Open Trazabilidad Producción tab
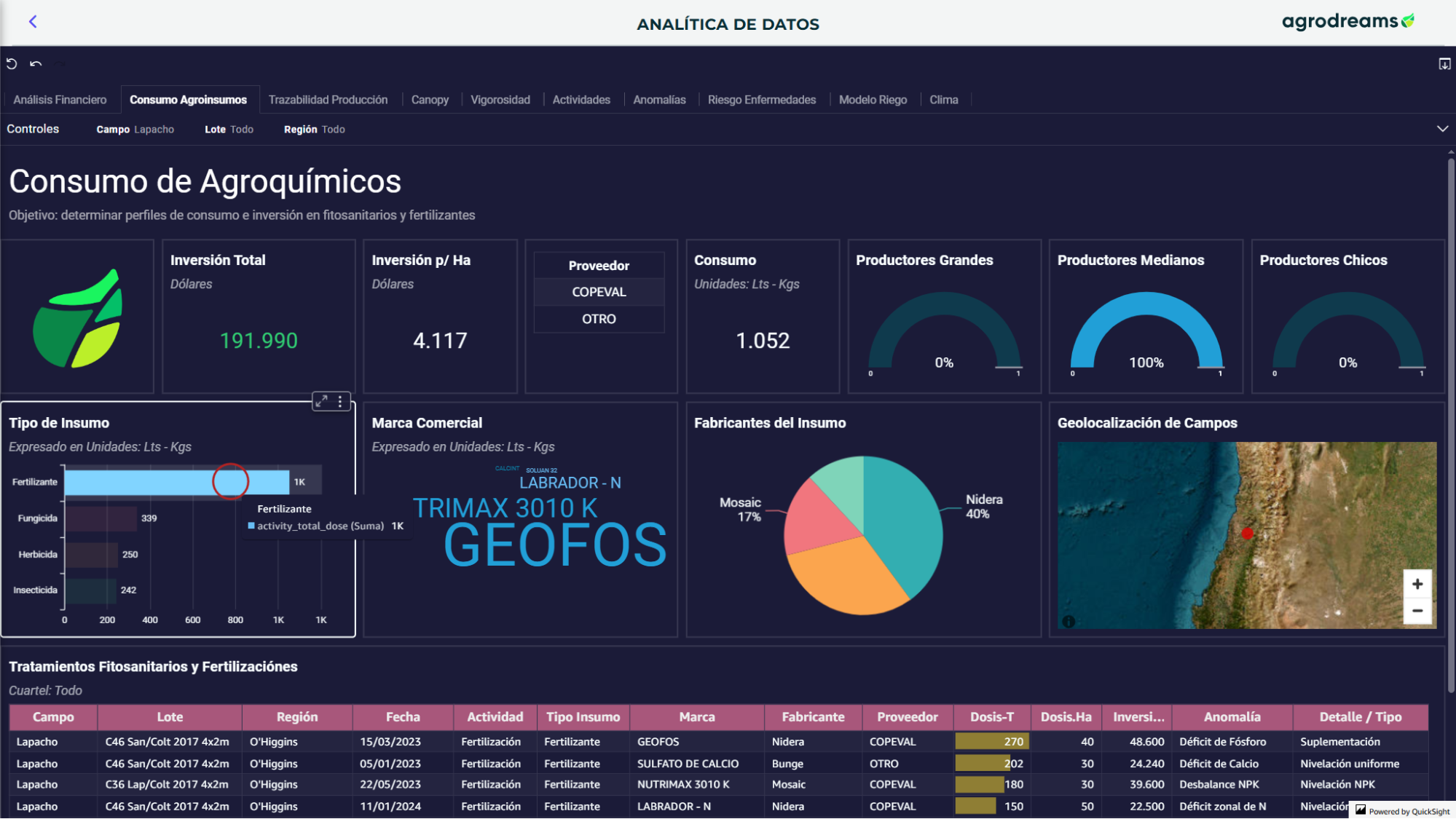1456x819 pixels. click(x=328, y=100)
